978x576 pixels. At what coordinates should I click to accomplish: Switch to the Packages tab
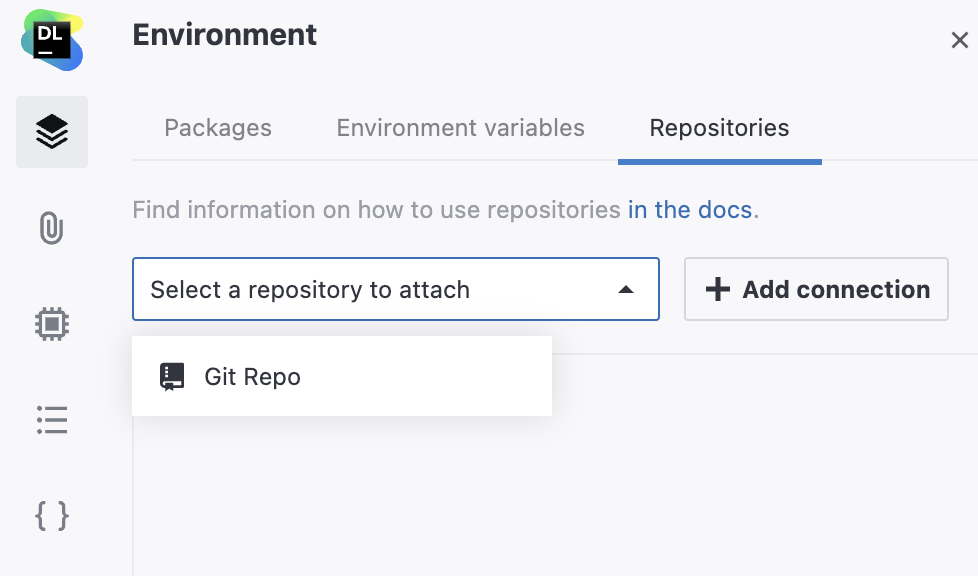(x=218, y=128)
